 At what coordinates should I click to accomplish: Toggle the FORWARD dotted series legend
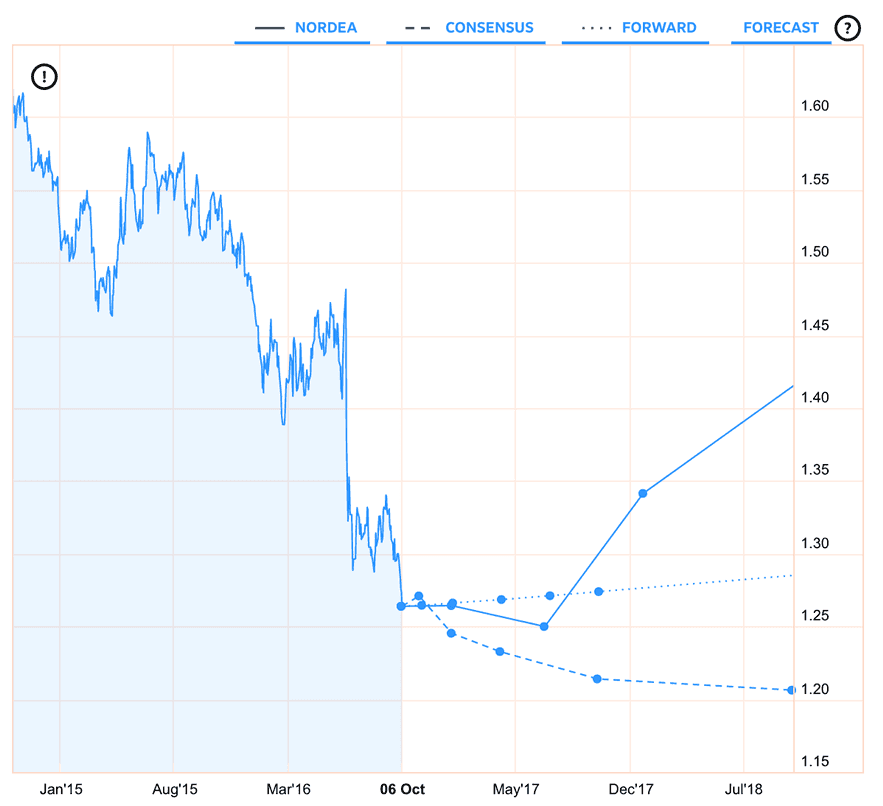[635, 28]
